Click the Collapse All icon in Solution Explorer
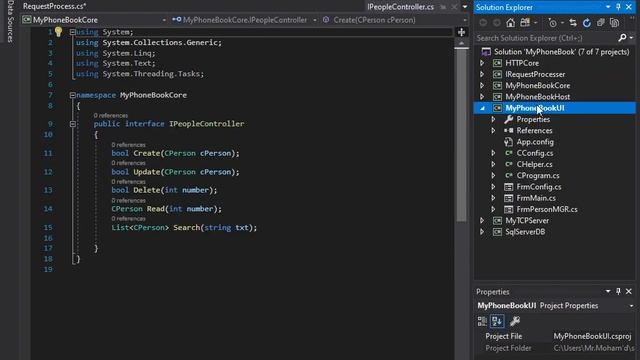This screenshot has width=640, height=360. point(600,23)
